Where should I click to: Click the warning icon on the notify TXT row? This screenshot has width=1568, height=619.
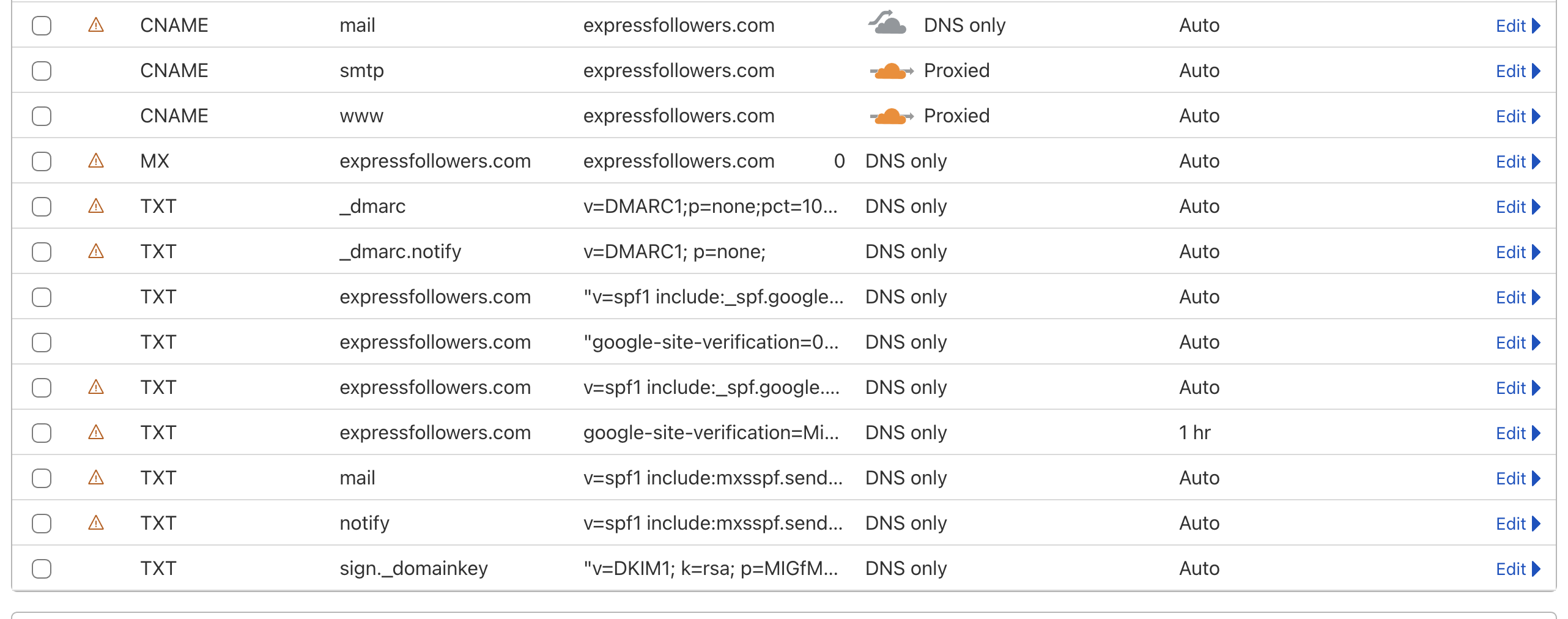click(x=96, y=523)
